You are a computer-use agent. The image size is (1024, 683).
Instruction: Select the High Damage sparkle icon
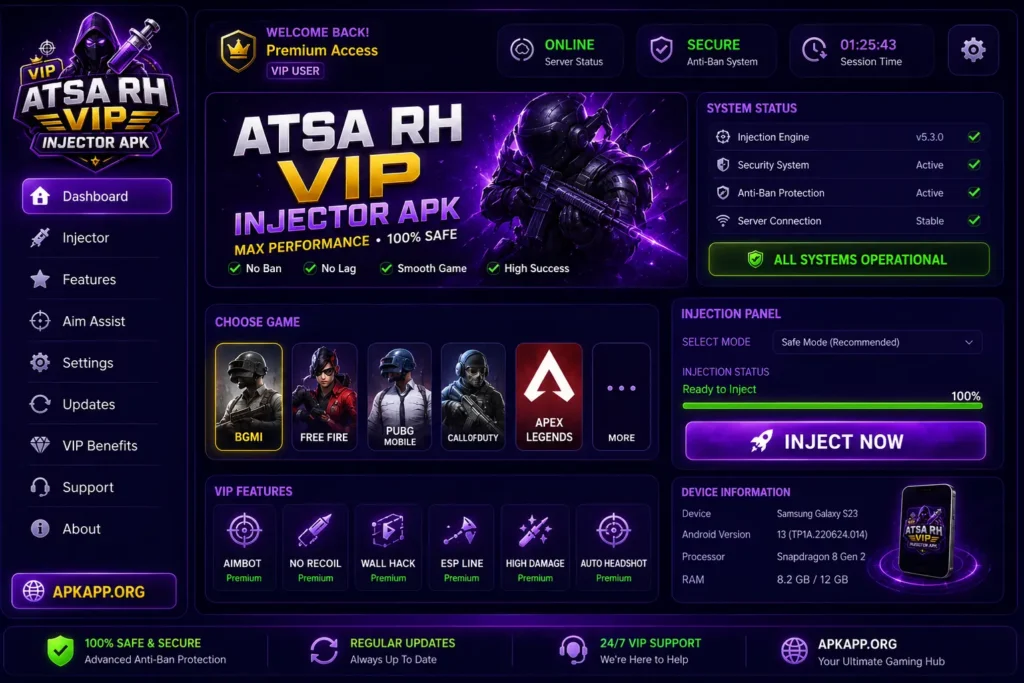tap(535, 530)
